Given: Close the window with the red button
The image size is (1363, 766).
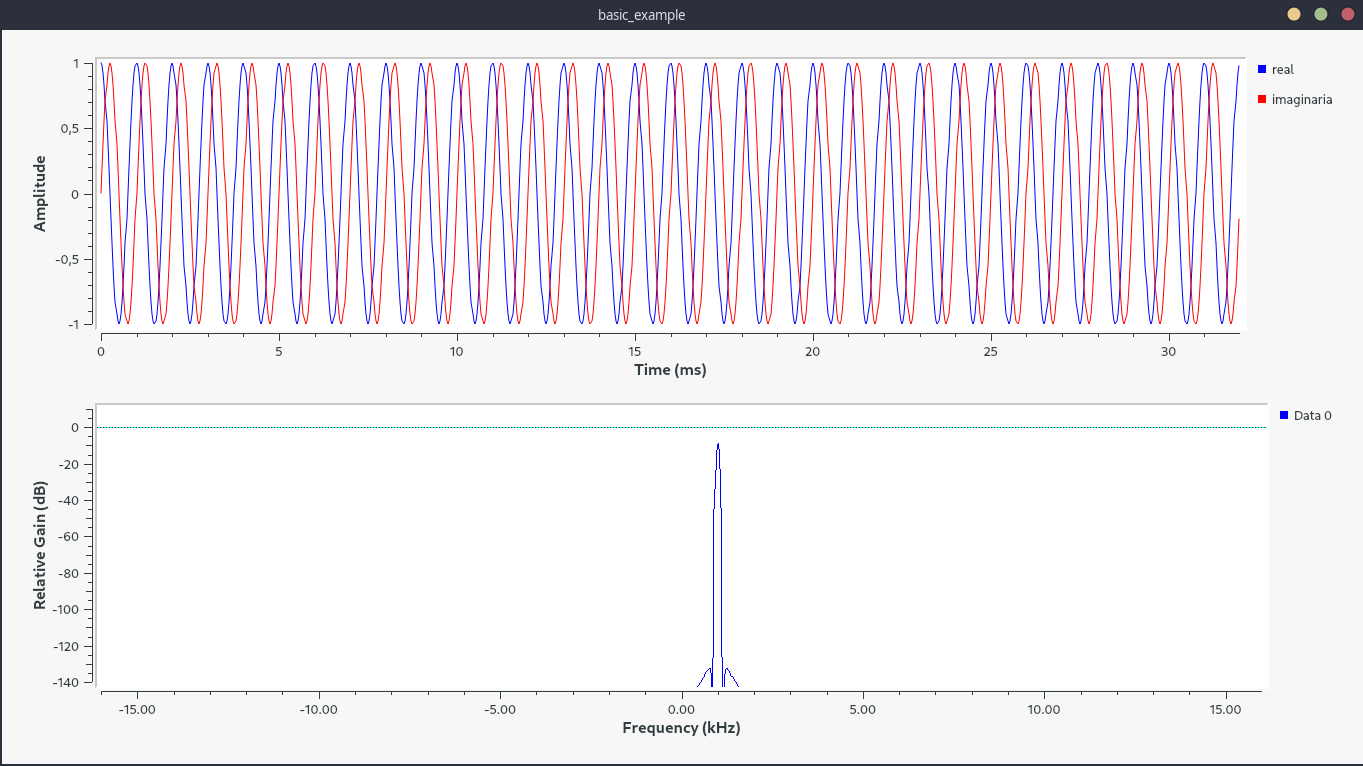Looking at the screenshot, I should [x=1348, y=14].
